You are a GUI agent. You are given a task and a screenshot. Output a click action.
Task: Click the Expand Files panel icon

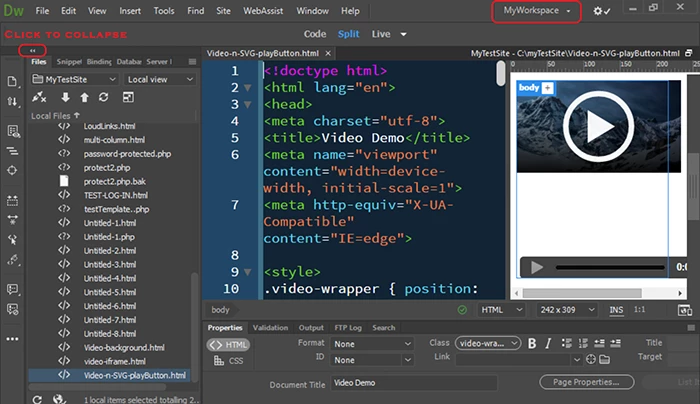128,97
